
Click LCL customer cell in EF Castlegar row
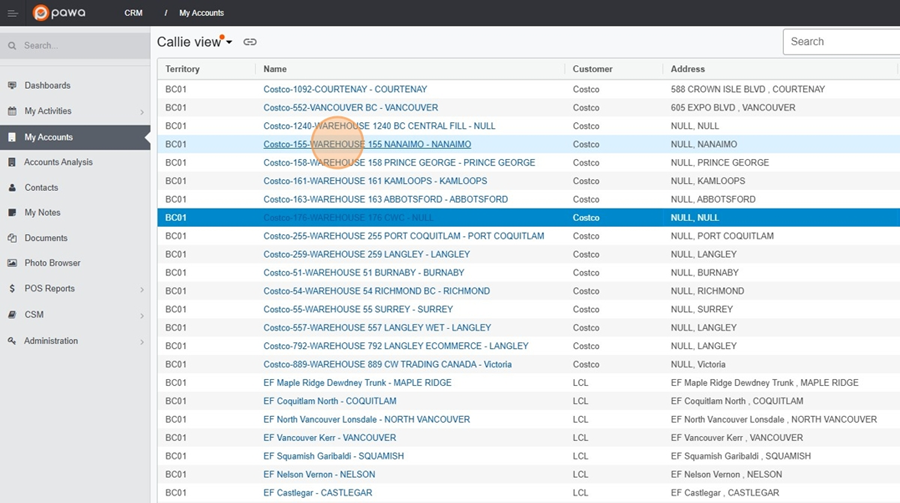(x=580, y=493)
